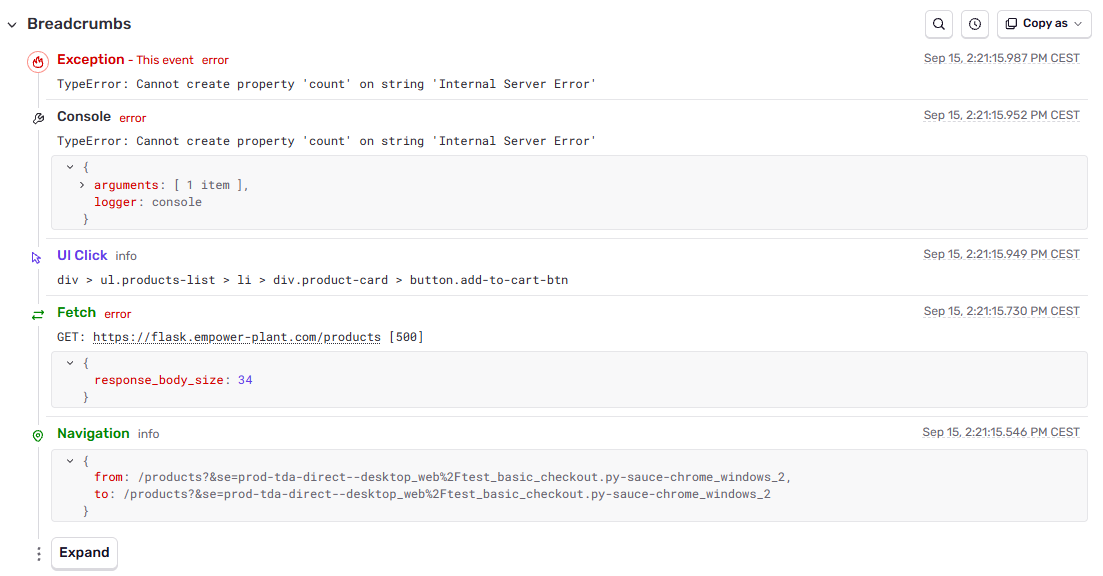Expand hidden breadcrumbs with Expand button
Image resolution: width=1103 pixels, height=576 pixels.
pos(84,553)
